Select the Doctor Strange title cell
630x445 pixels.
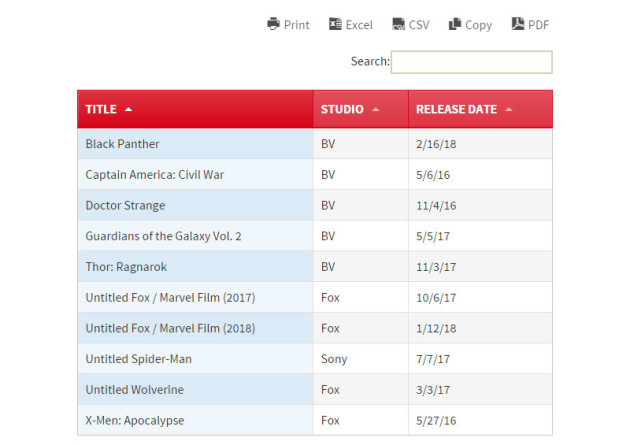pos(195,205)
